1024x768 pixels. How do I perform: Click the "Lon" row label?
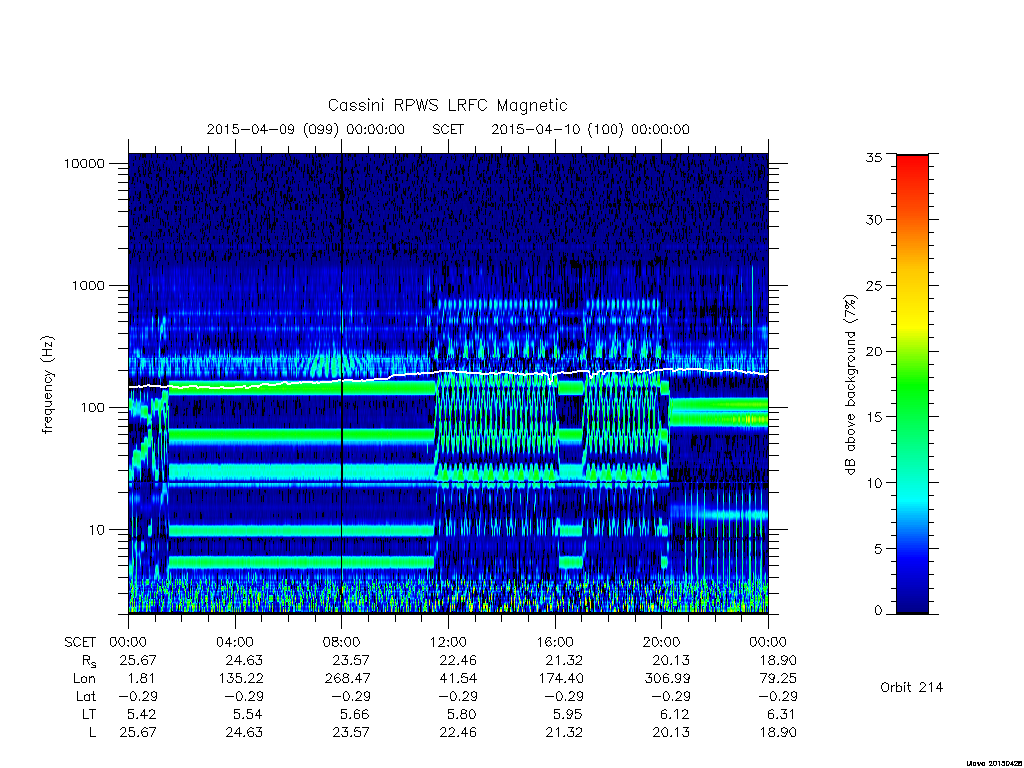[x=84, y=679]
